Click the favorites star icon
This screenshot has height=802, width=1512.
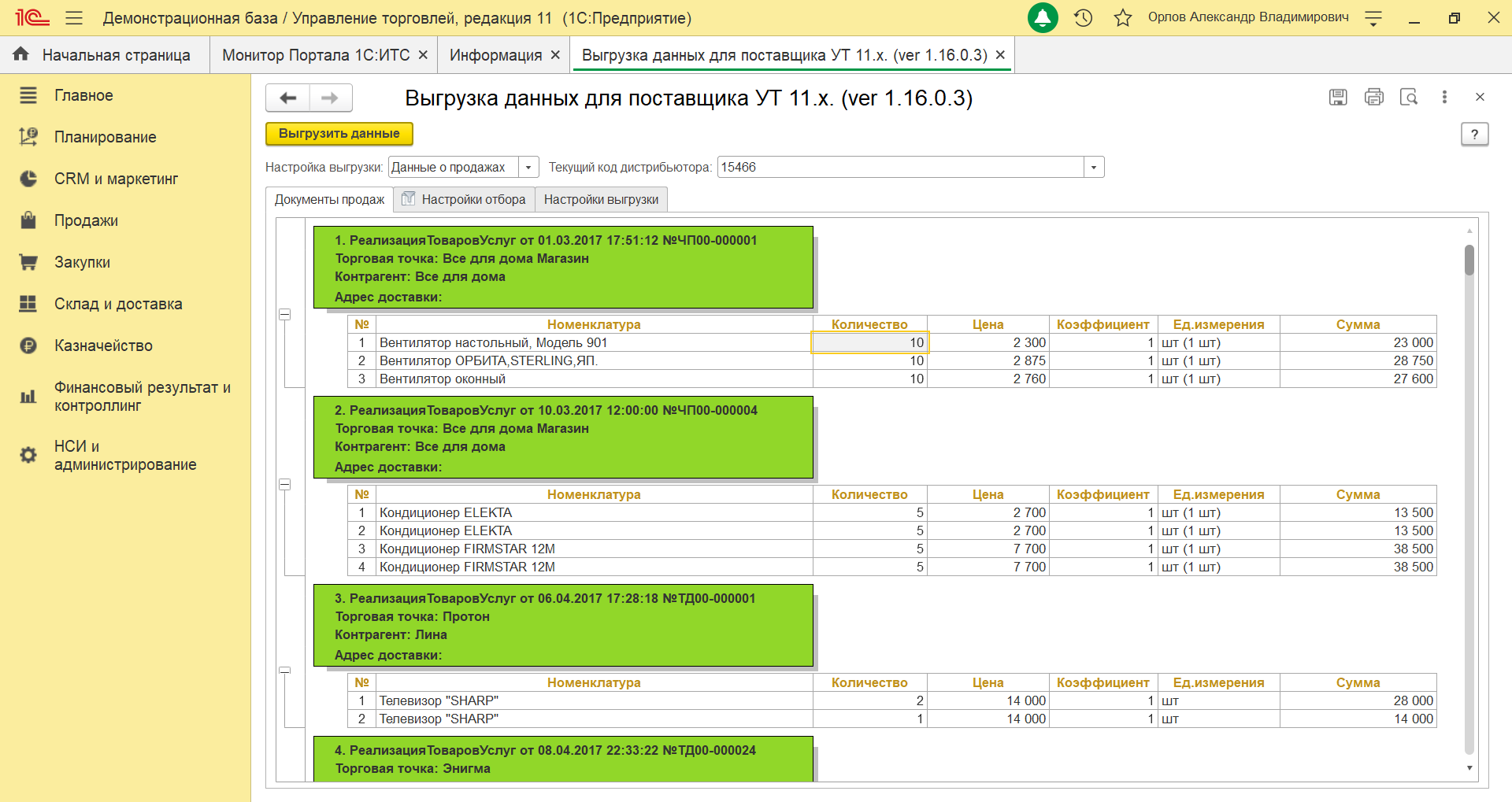(1123, 18)
